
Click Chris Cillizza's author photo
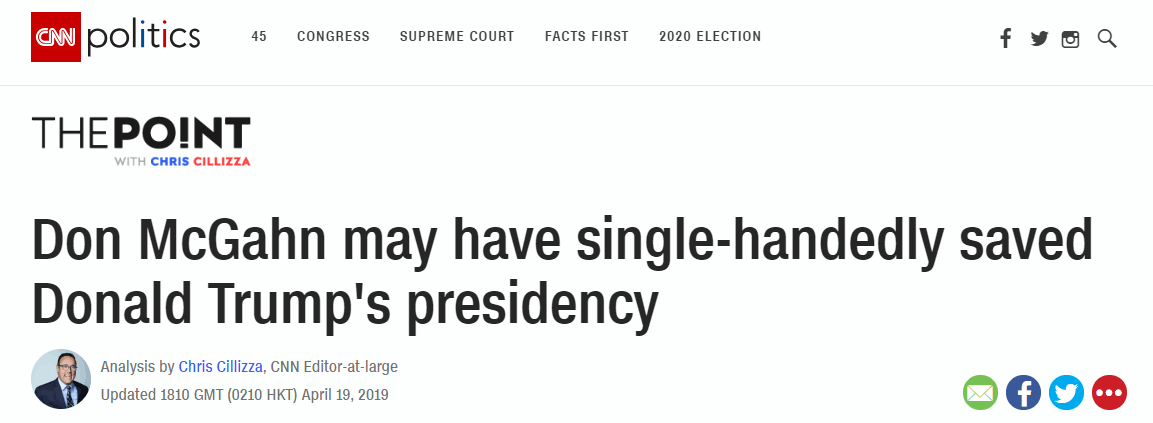(61, 379)
